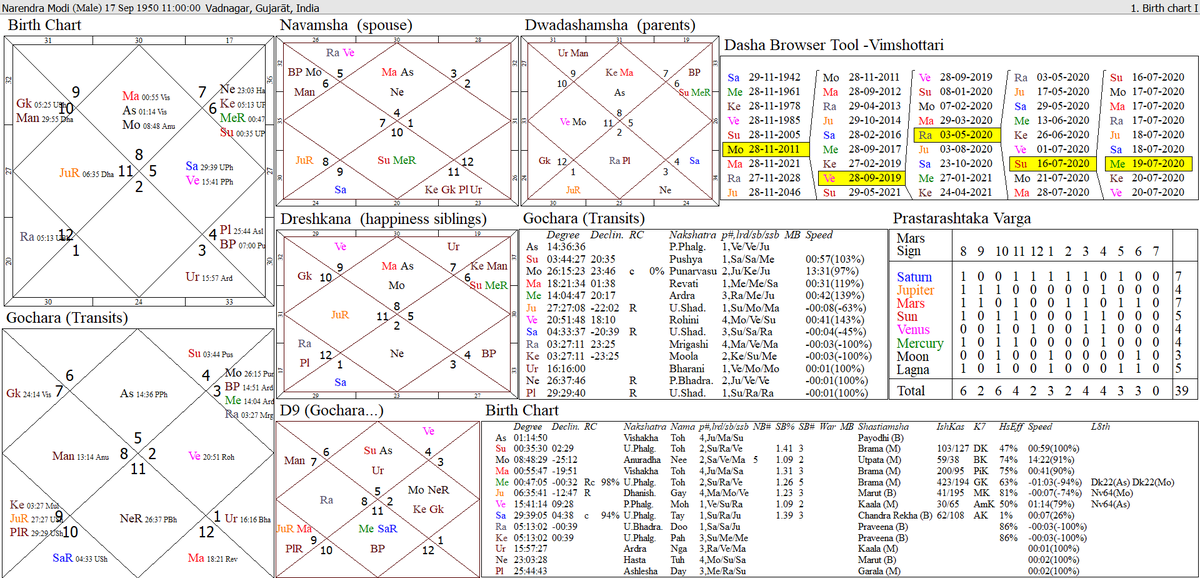Select the highlighted Ve 28-09-2019 antardasha
1200x578 pixels.
(x=861, y=177)
